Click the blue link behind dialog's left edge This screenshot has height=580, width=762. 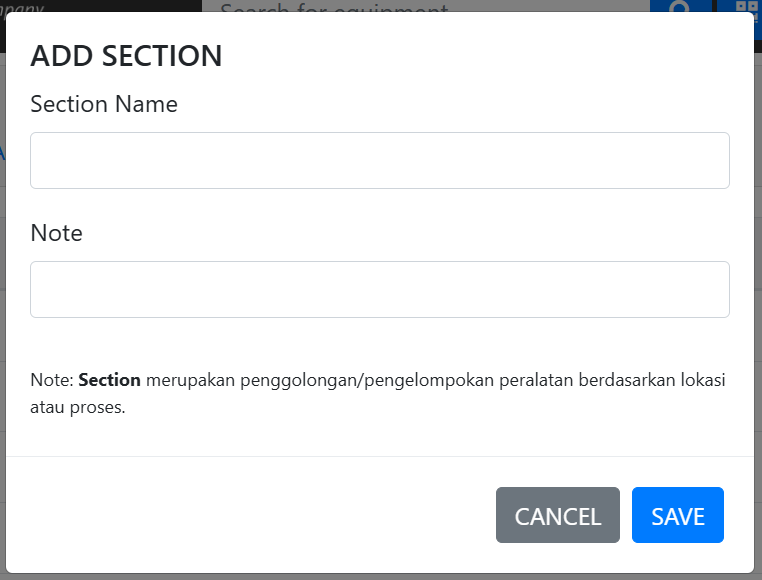click(2, 153)
